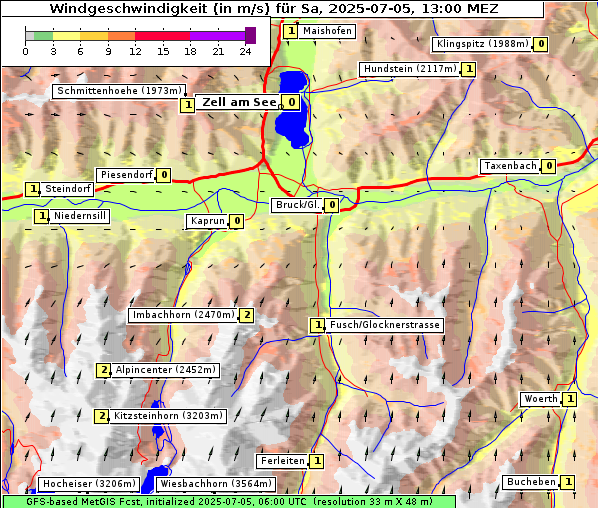Click the purple 24 m/s legend swatch

point(251,35)
